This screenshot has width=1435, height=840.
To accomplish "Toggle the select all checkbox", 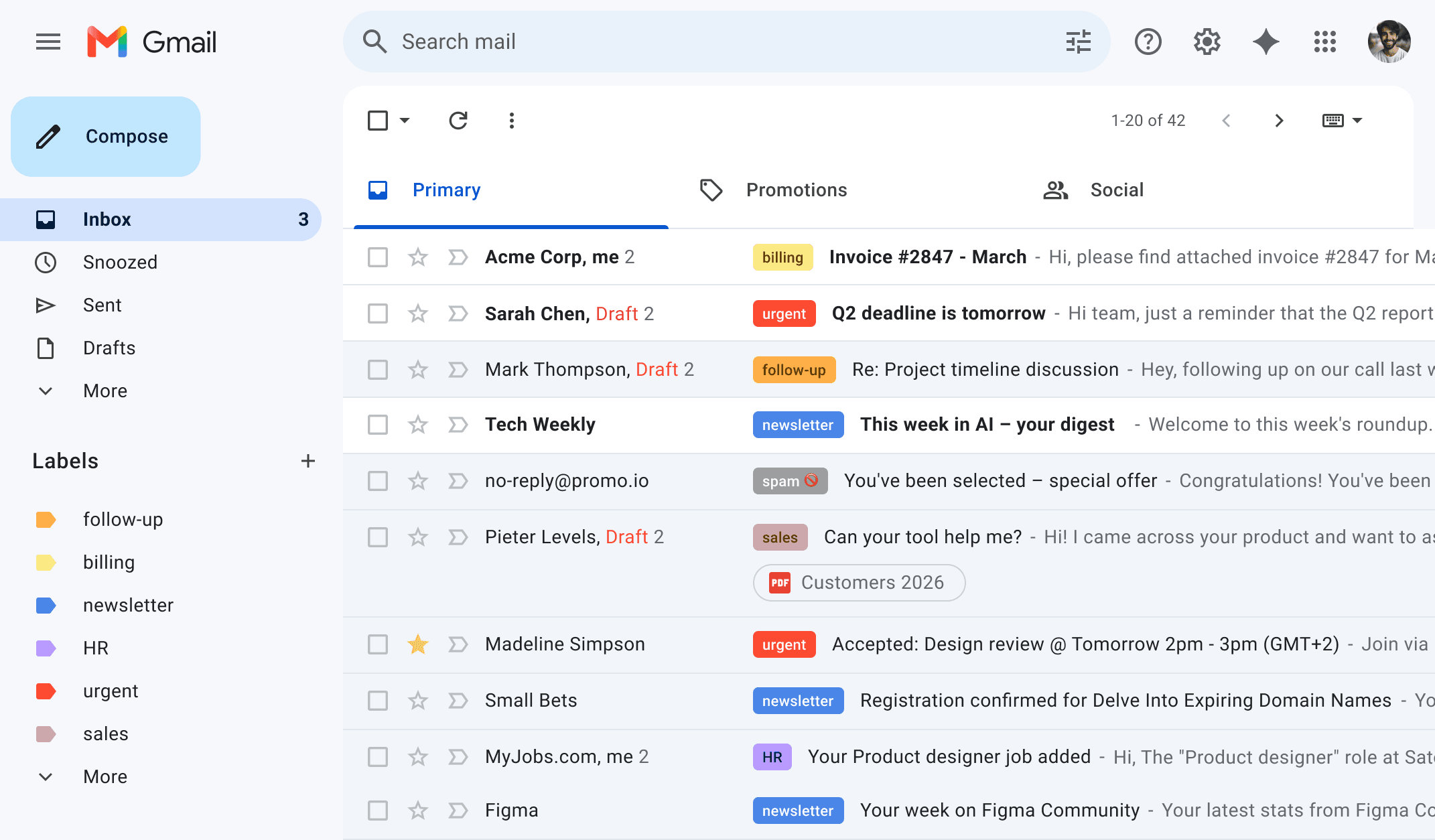I will [x=378, y=121].
